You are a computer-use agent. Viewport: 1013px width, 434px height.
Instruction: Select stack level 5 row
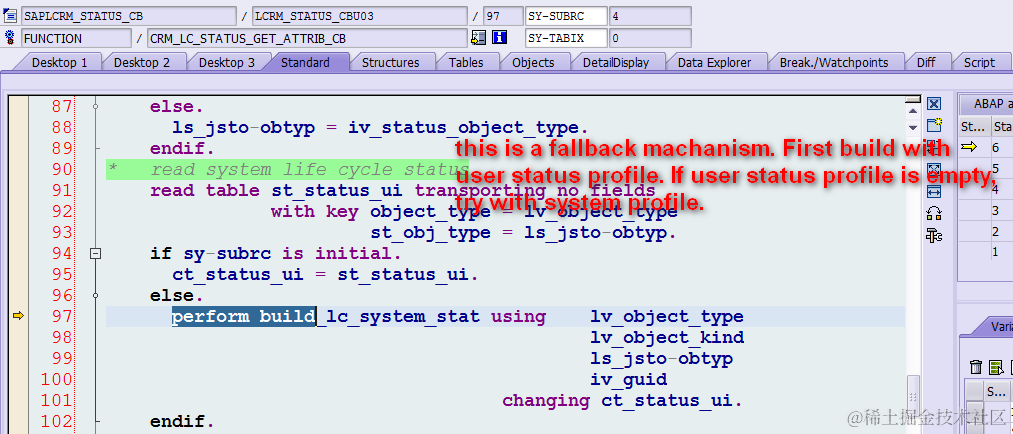pos(985,169)
